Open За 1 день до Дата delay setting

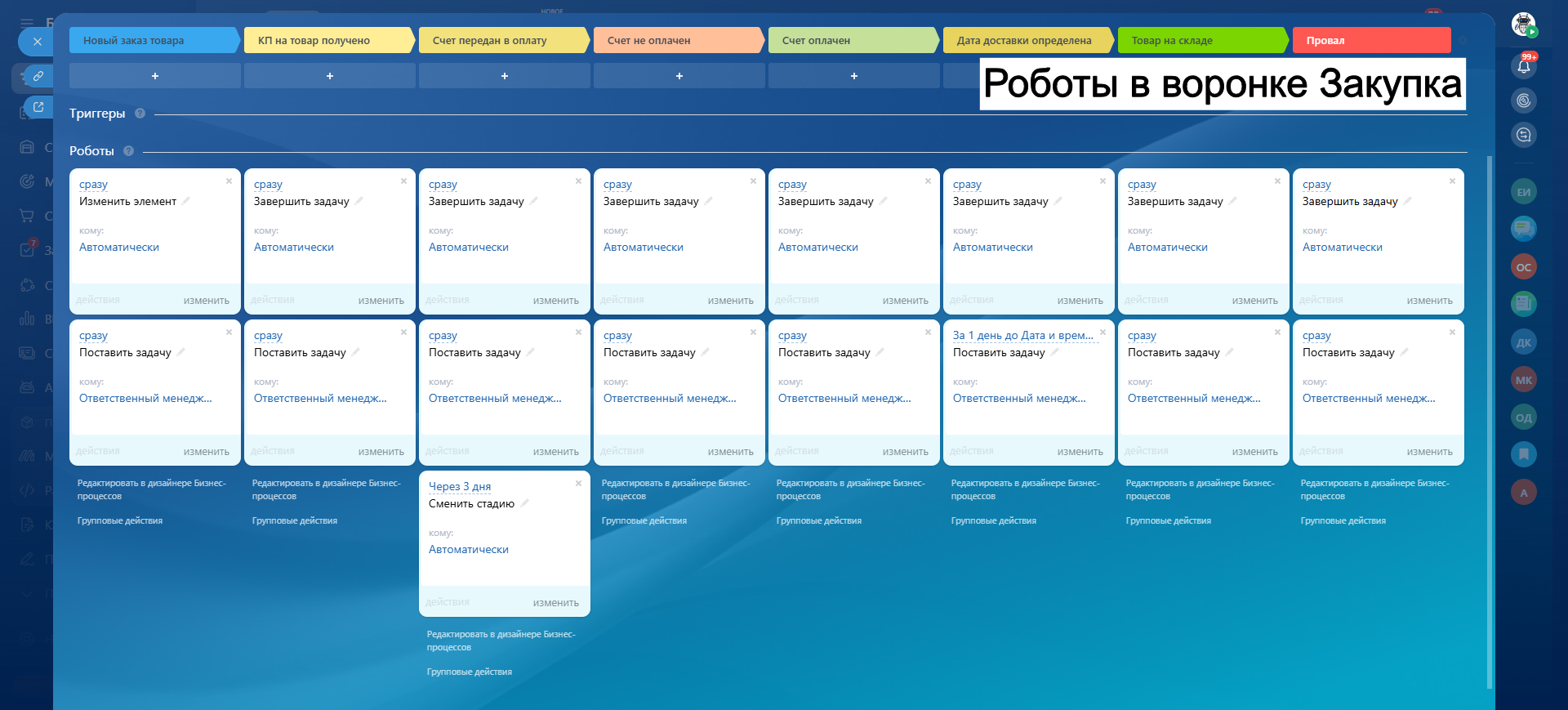(1022, 335)
